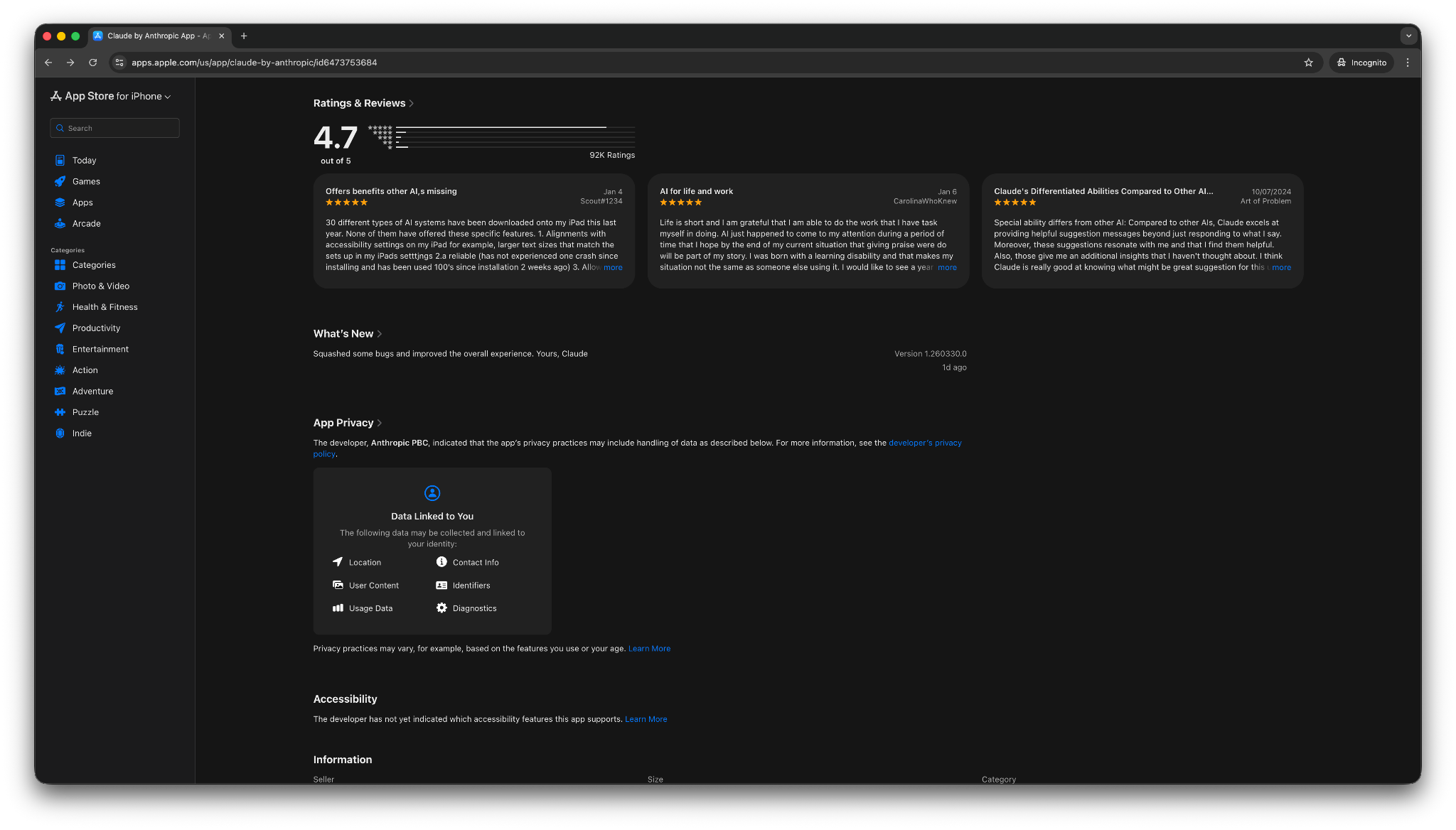Screen dimensions: 1456x830
Task: Open a new browser tab
Action: [244, 36]
